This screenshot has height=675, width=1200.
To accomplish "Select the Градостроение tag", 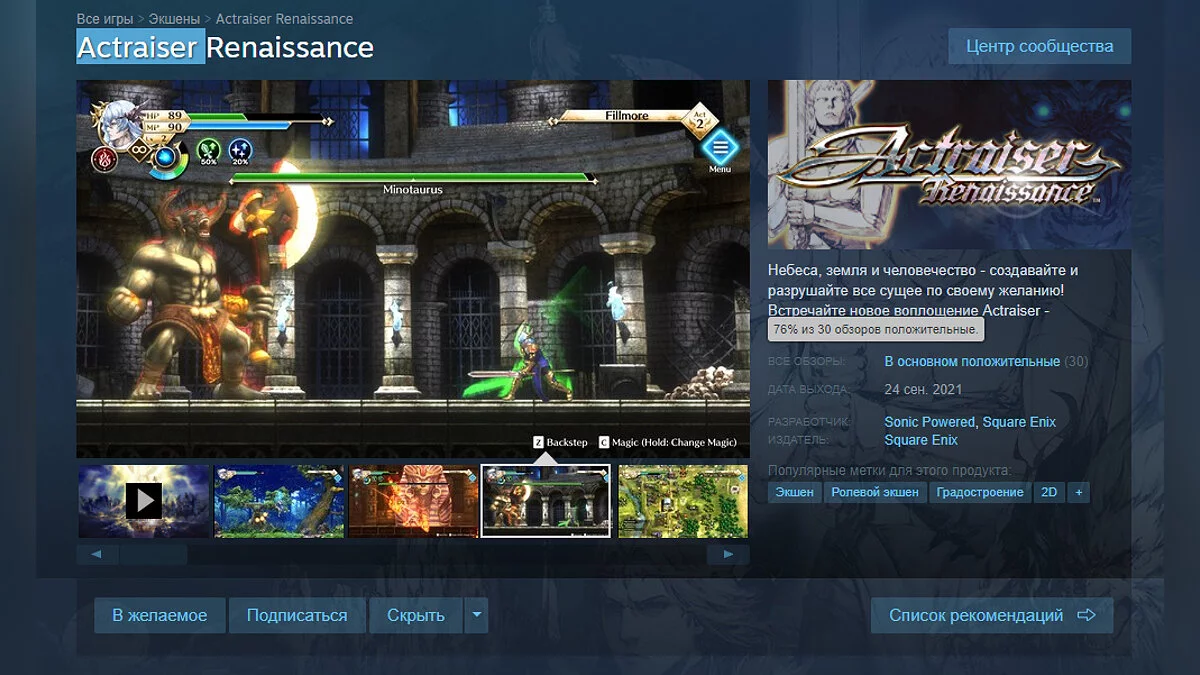I will [x=980, y=492].
